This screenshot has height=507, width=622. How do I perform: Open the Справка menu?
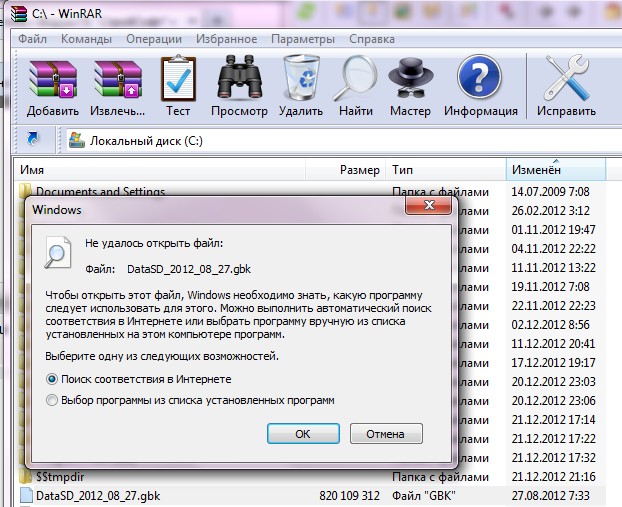pyautogui.click(x=372, y=39)
